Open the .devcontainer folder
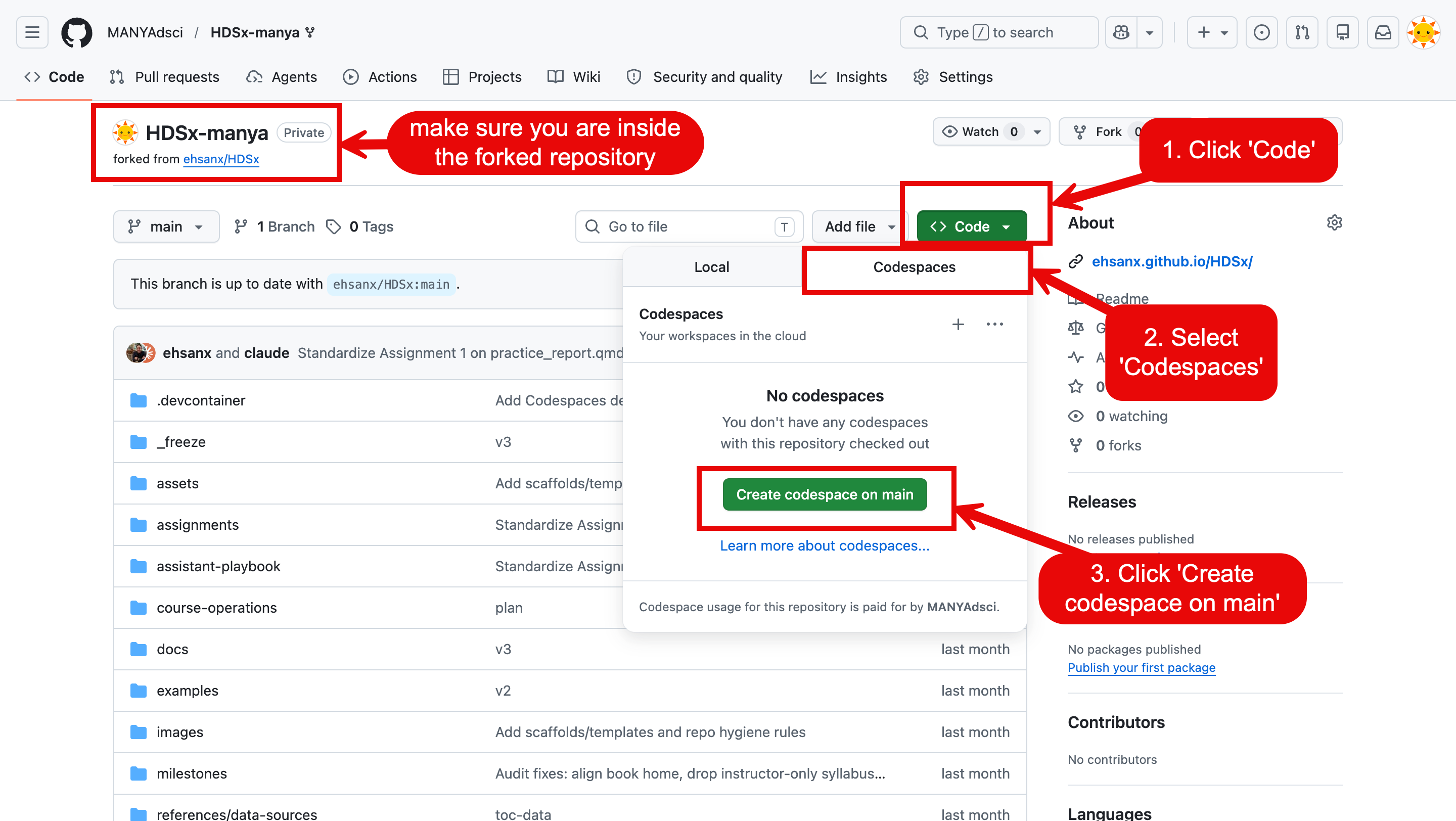Viewport: 1456px width, 821px height. [201, 400]
